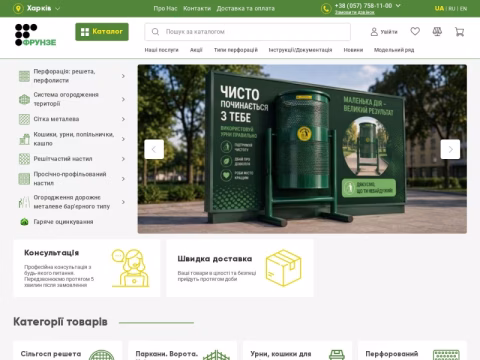
Task: Expand Сітка металева submenu arrow
Action: tap(123, 119)
